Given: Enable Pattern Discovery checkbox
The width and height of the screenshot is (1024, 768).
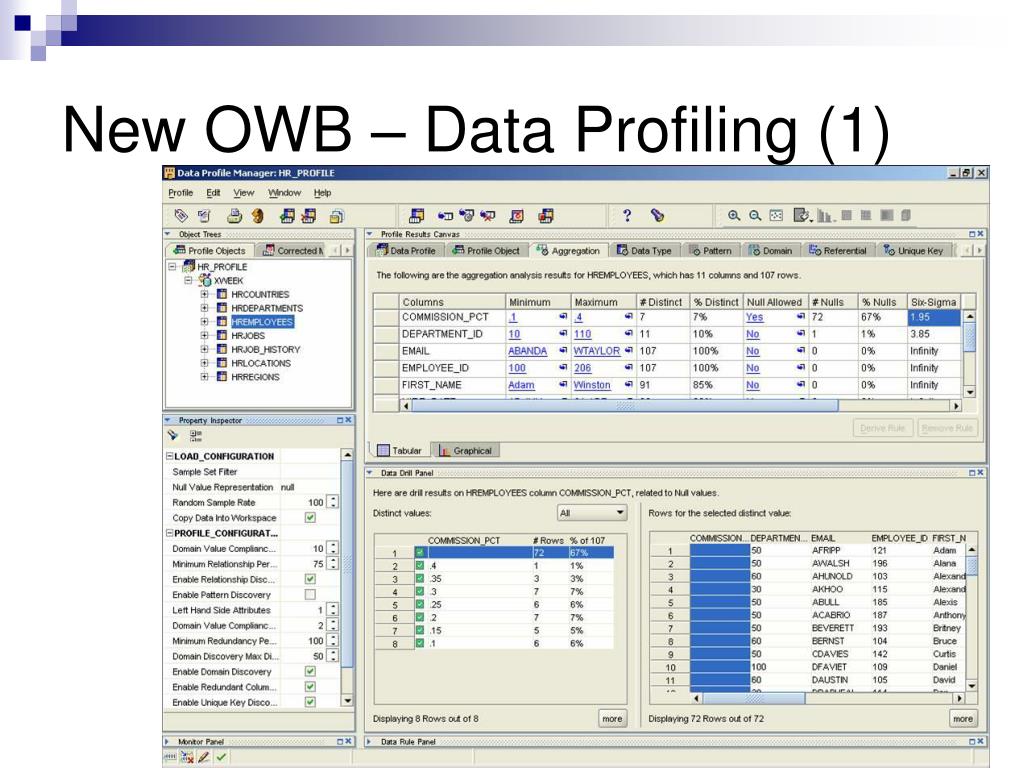Looking at the screenshot, I should 310,594.
